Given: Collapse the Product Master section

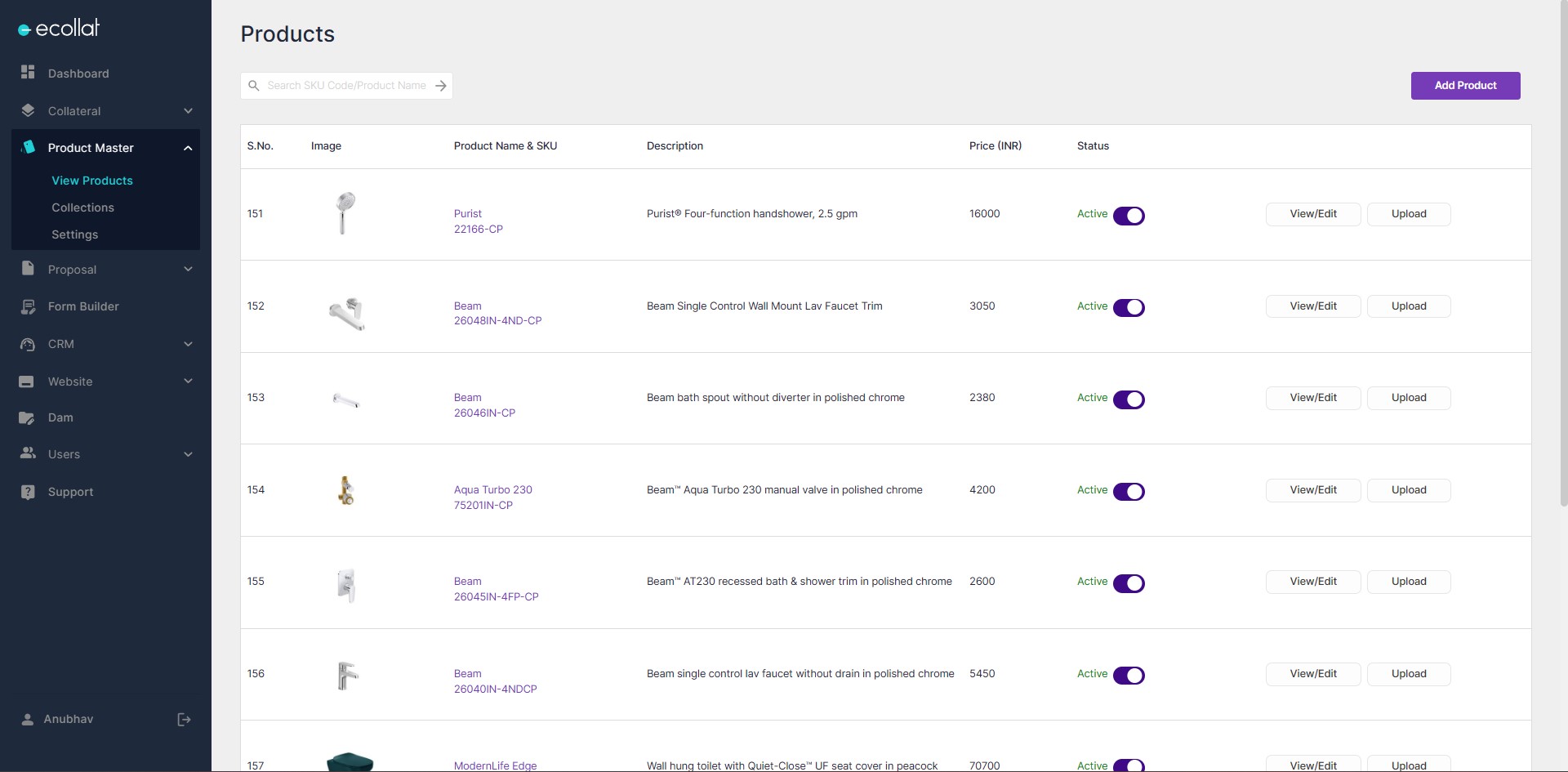Looking at the screenshot, I should pyautogui.click(x=188, y=148).
